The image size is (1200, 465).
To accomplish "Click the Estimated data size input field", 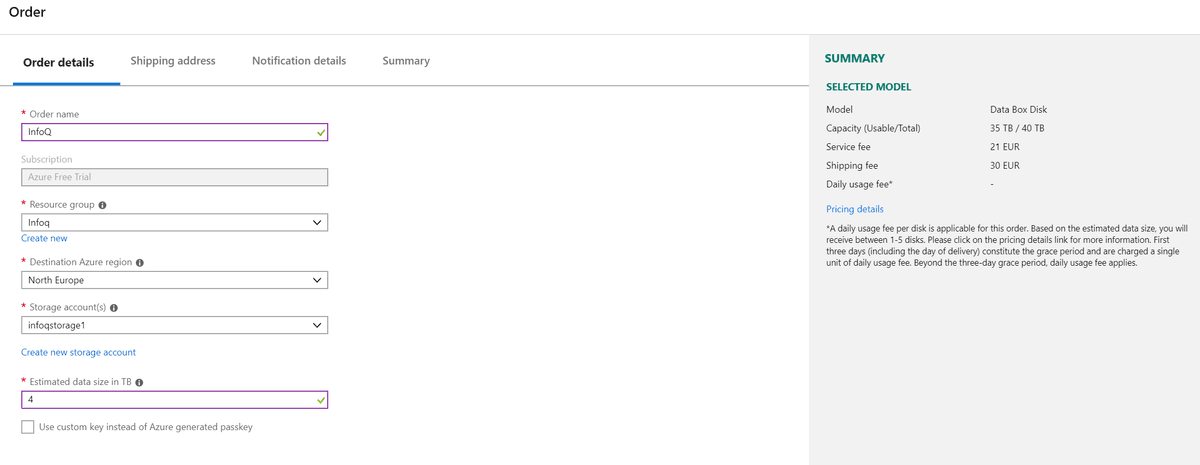I will 174,399.
